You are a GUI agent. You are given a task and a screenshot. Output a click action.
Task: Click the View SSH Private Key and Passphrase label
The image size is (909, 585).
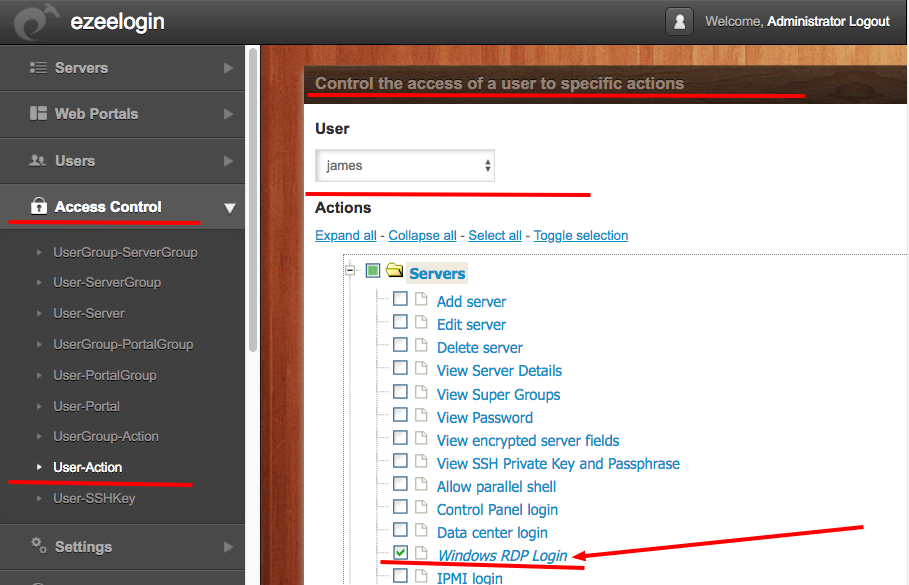coord(558,464)
